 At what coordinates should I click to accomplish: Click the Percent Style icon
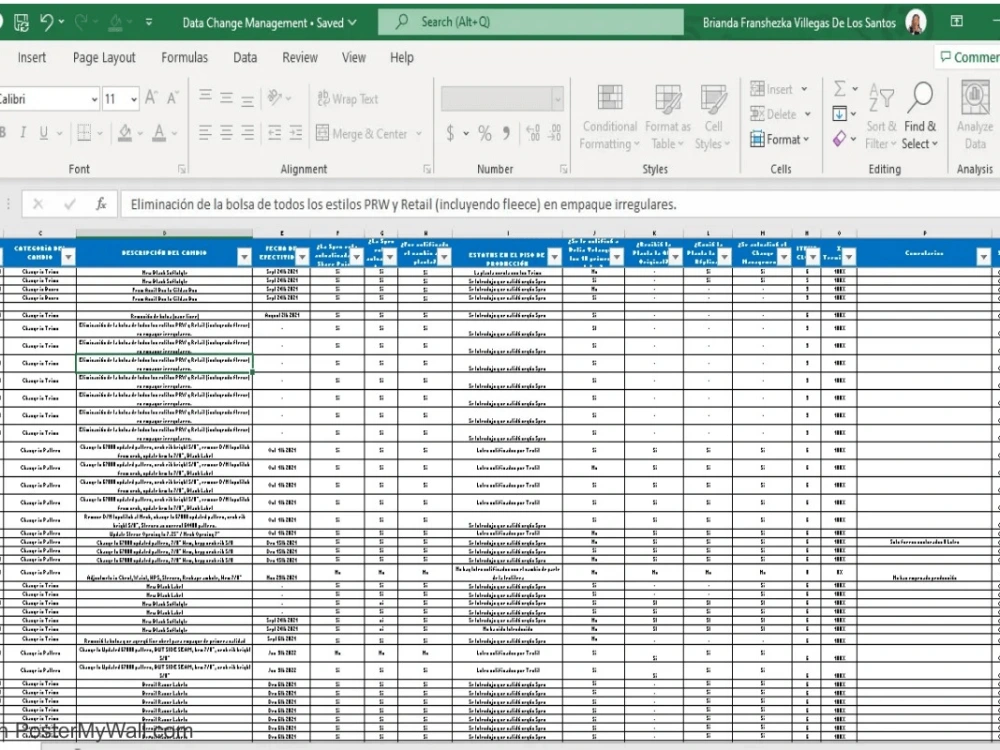click(485, 133)
